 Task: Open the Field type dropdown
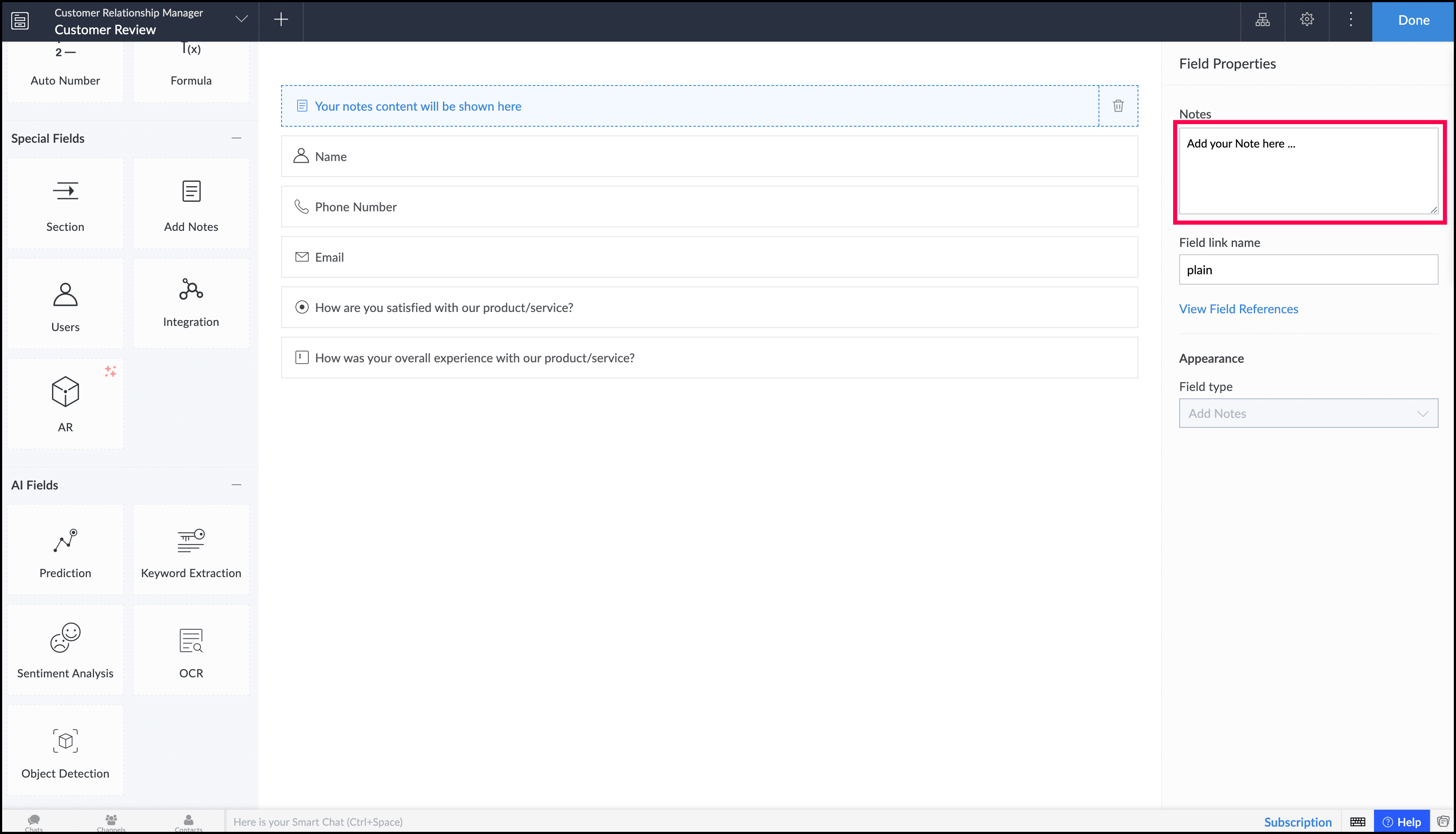(1308, 413)
